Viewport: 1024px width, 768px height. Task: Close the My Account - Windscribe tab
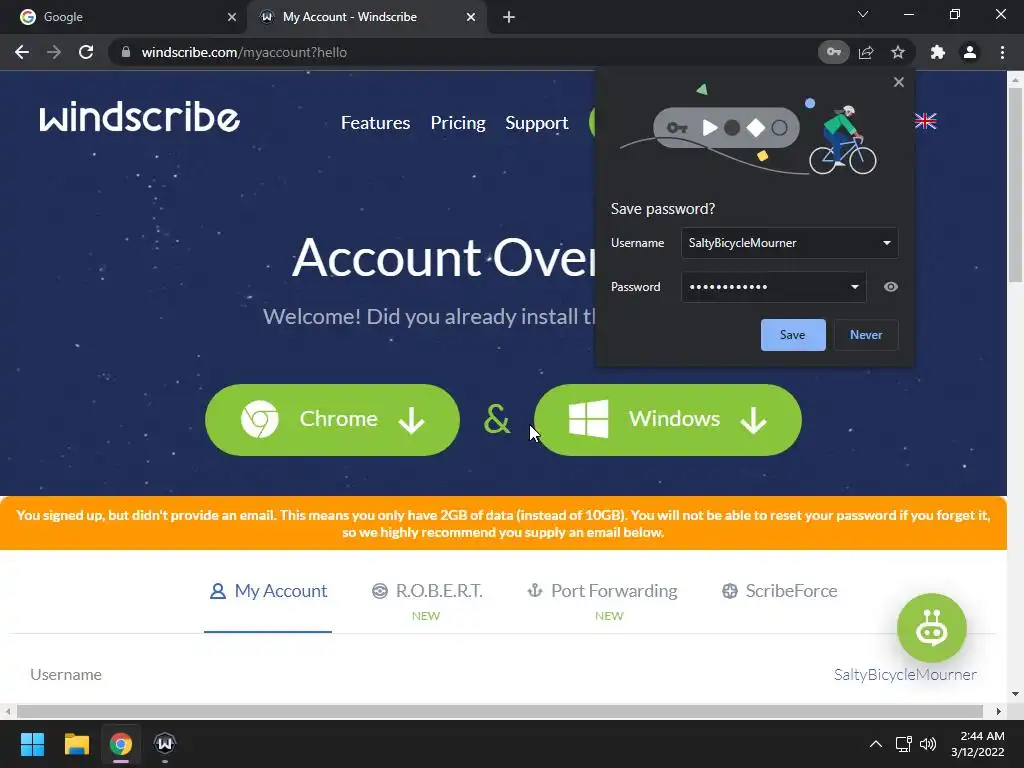pos(471,17)
